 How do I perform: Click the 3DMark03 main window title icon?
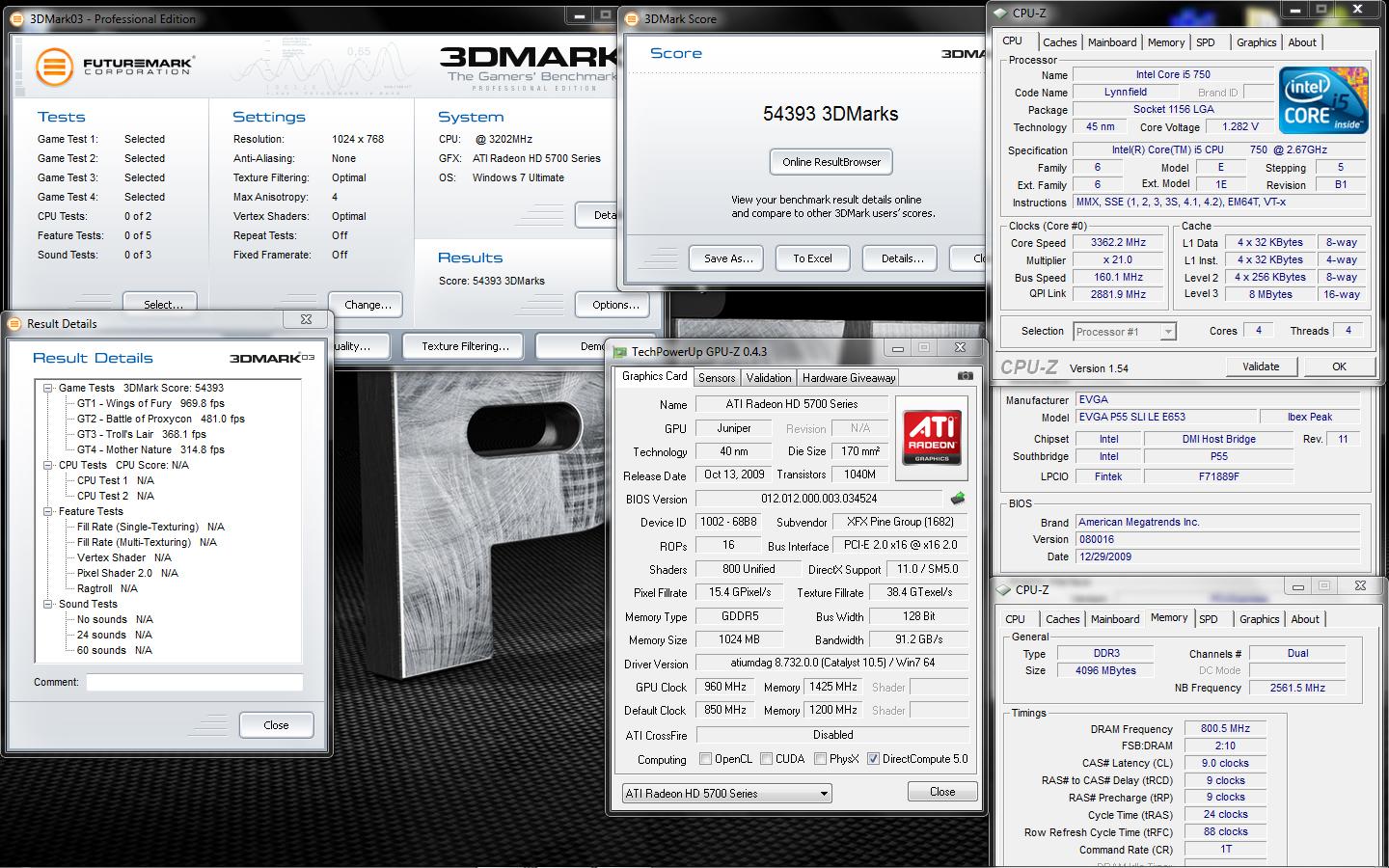point(18,18)
